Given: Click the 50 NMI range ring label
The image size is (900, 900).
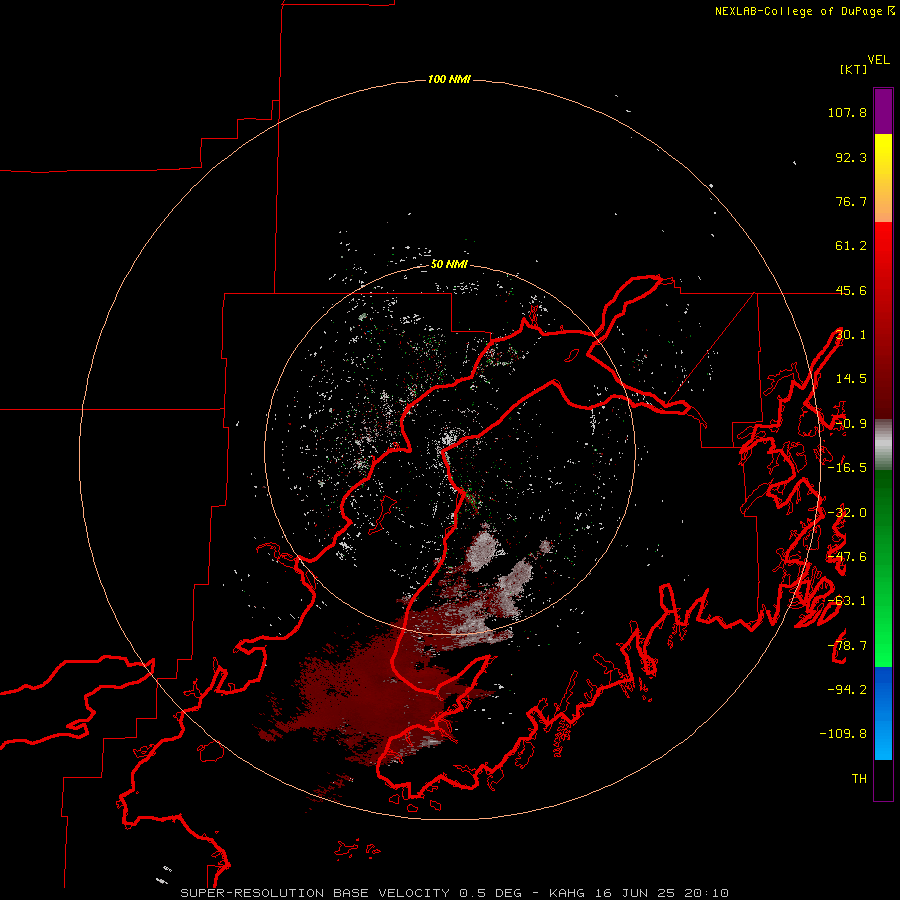Looking at the screenshot, I should pos(449,264).
